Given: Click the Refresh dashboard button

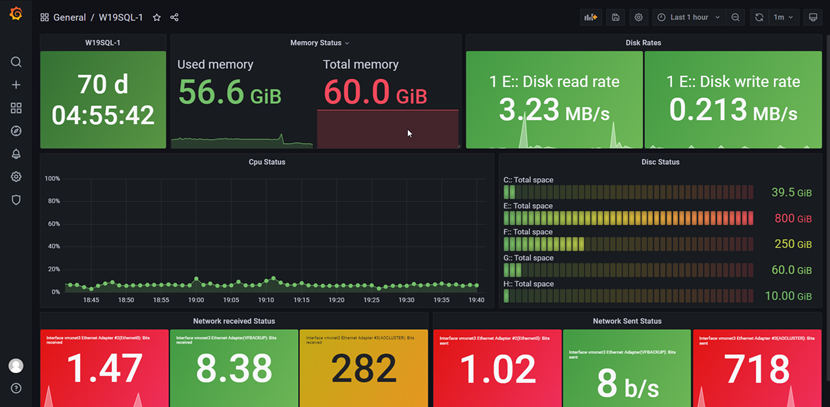Looking at the screenshot, I should [x=759, y=17].
